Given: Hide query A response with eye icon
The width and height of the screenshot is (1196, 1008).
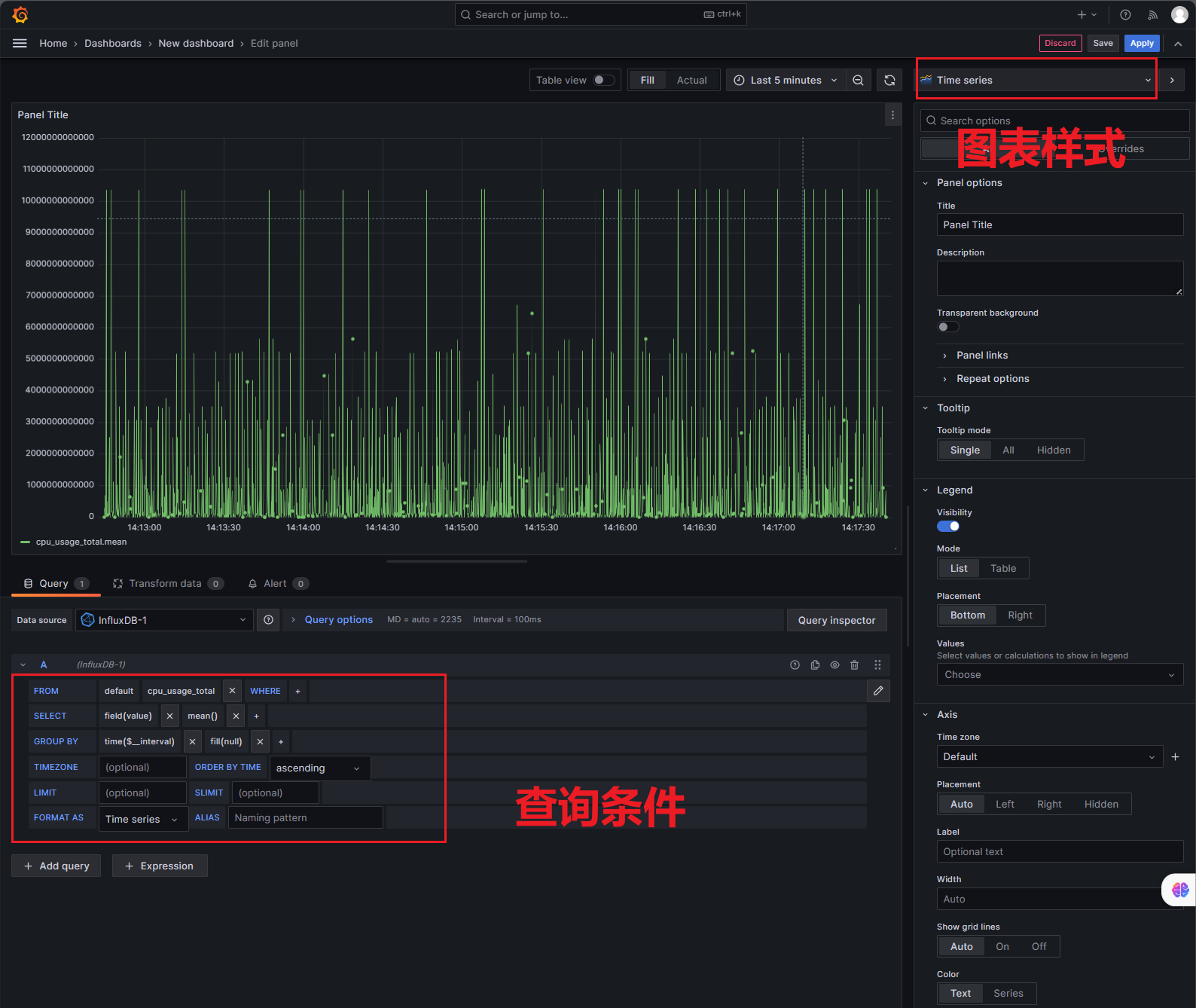Looking at the screenshot, I should pos(834,664).
